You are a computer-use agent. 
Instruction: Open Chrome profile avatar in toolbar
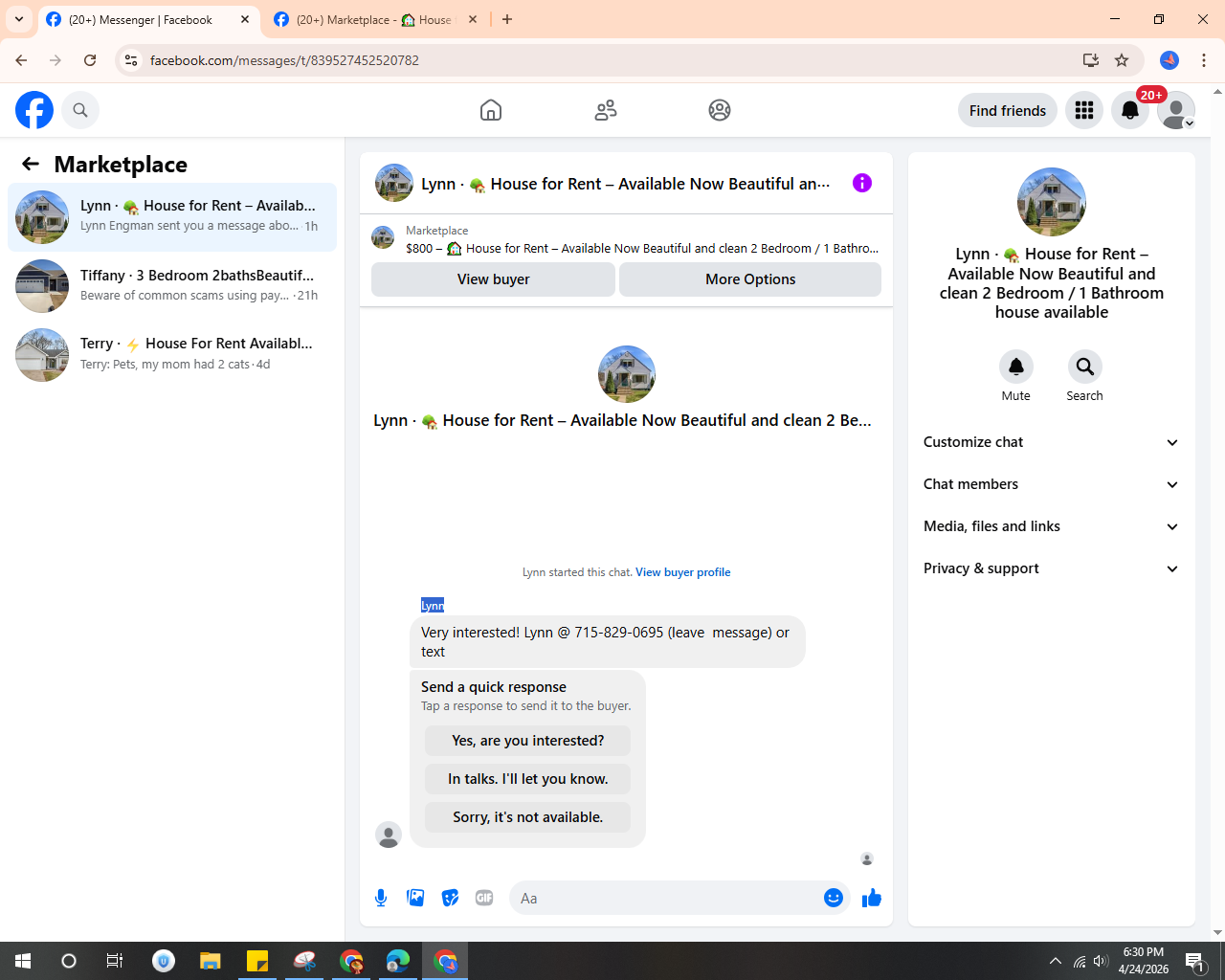[1169, 60]
